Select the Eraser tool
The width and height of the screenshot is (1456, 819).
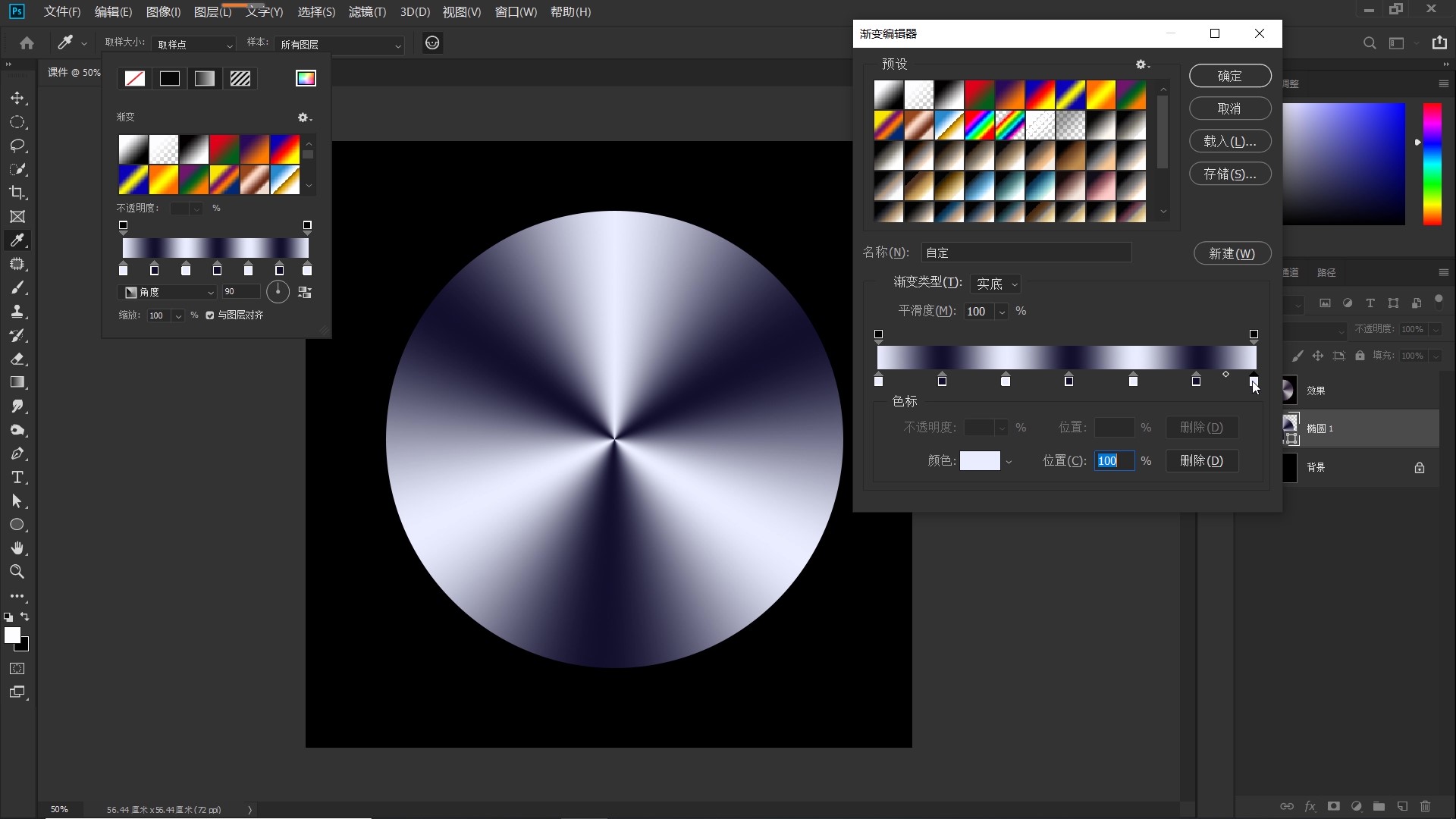pyautogui.click(x=17, y=359)
